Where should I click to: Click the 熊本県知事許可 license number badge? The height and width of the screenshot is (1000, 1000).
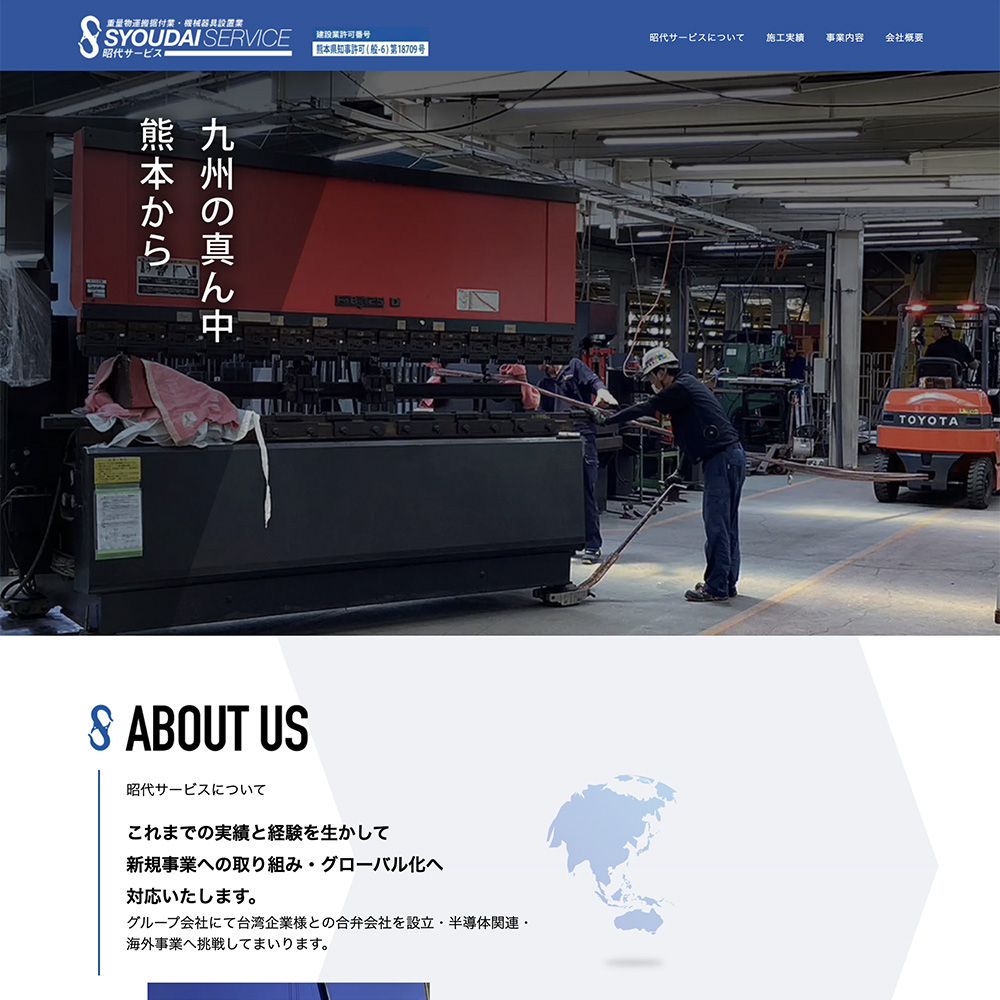371,48
